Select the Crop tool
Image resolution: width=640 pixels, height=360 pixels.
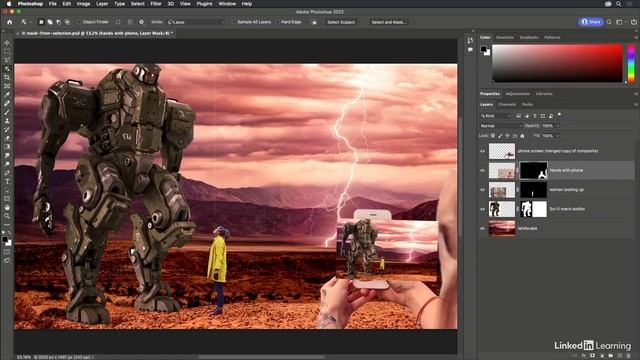point(7,77)
